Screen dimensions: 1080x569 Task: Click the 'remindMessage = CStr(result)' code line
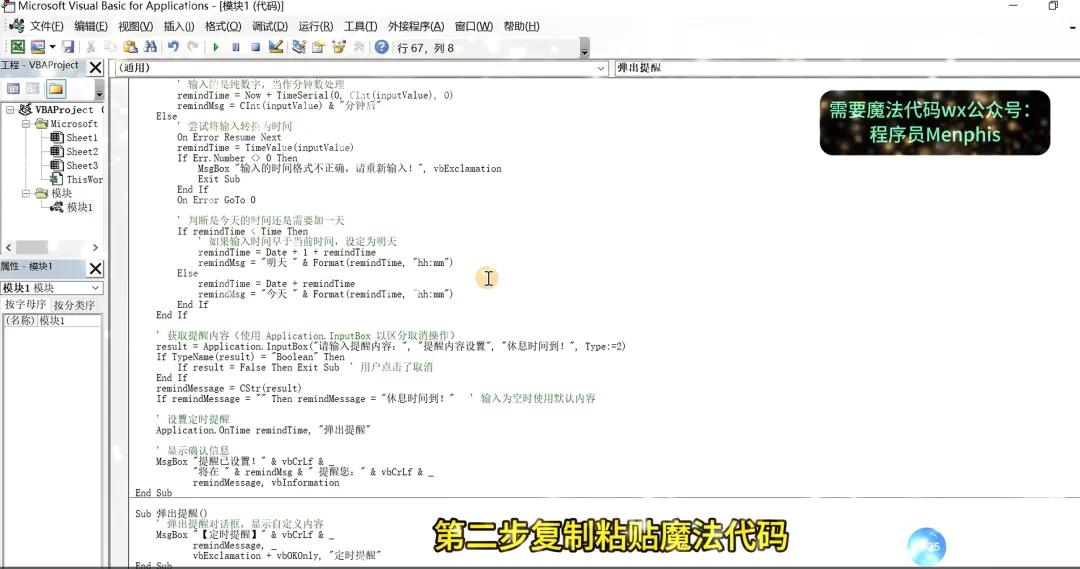point(229,388)
